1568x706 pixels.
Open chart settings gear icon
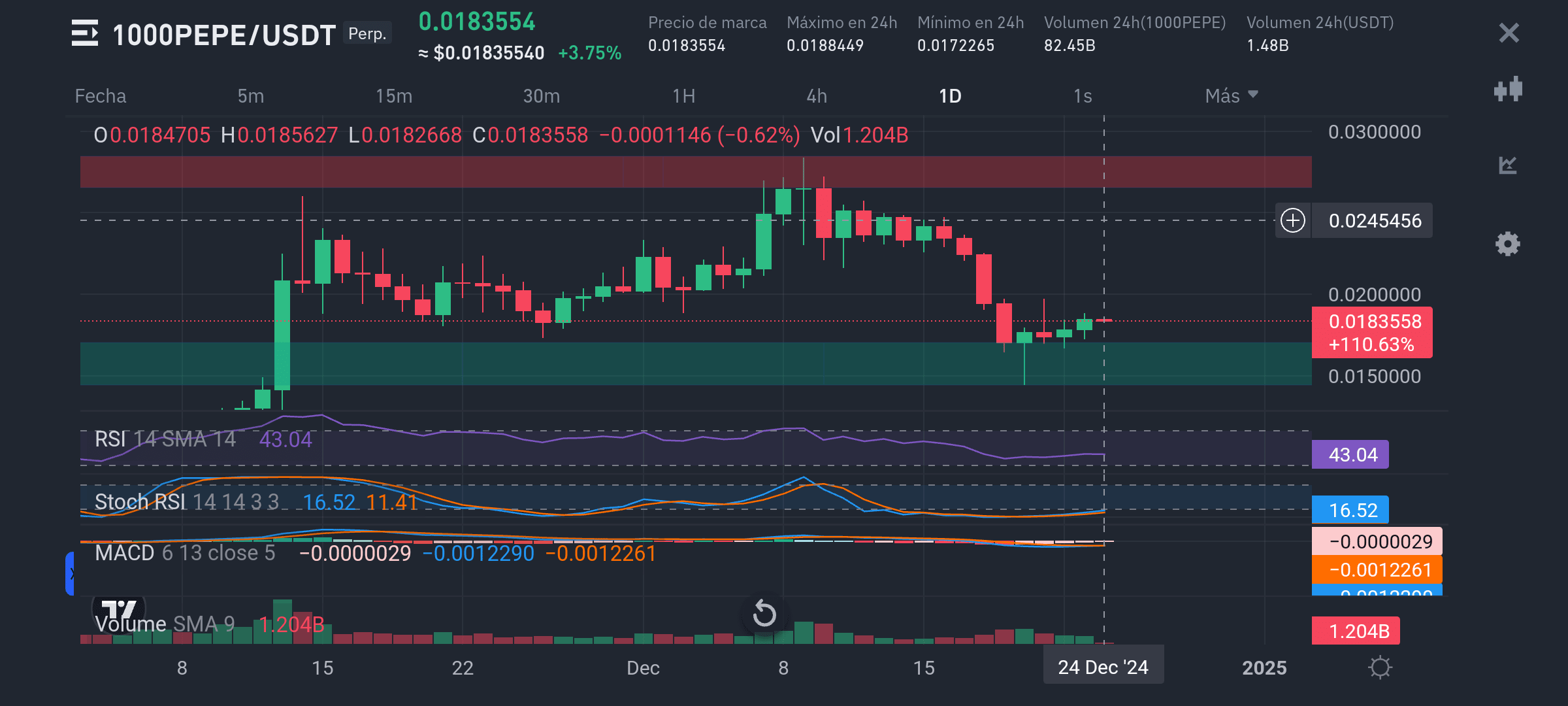click(x=1508, y=244)
